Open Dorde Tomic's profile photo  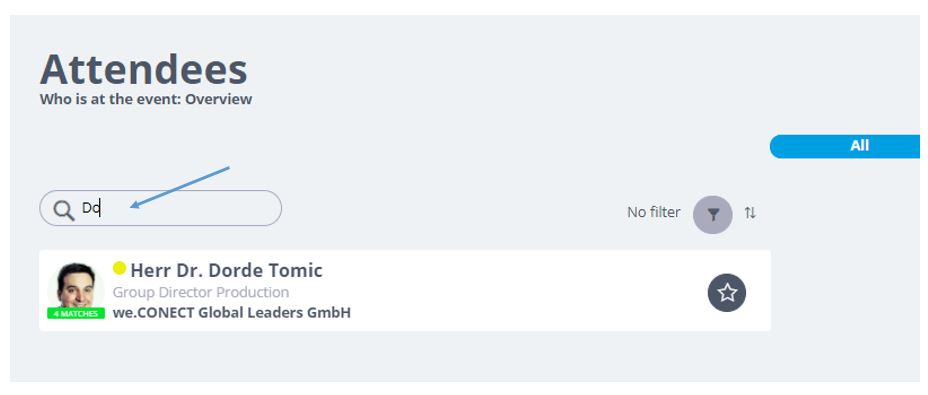[76, 285]
